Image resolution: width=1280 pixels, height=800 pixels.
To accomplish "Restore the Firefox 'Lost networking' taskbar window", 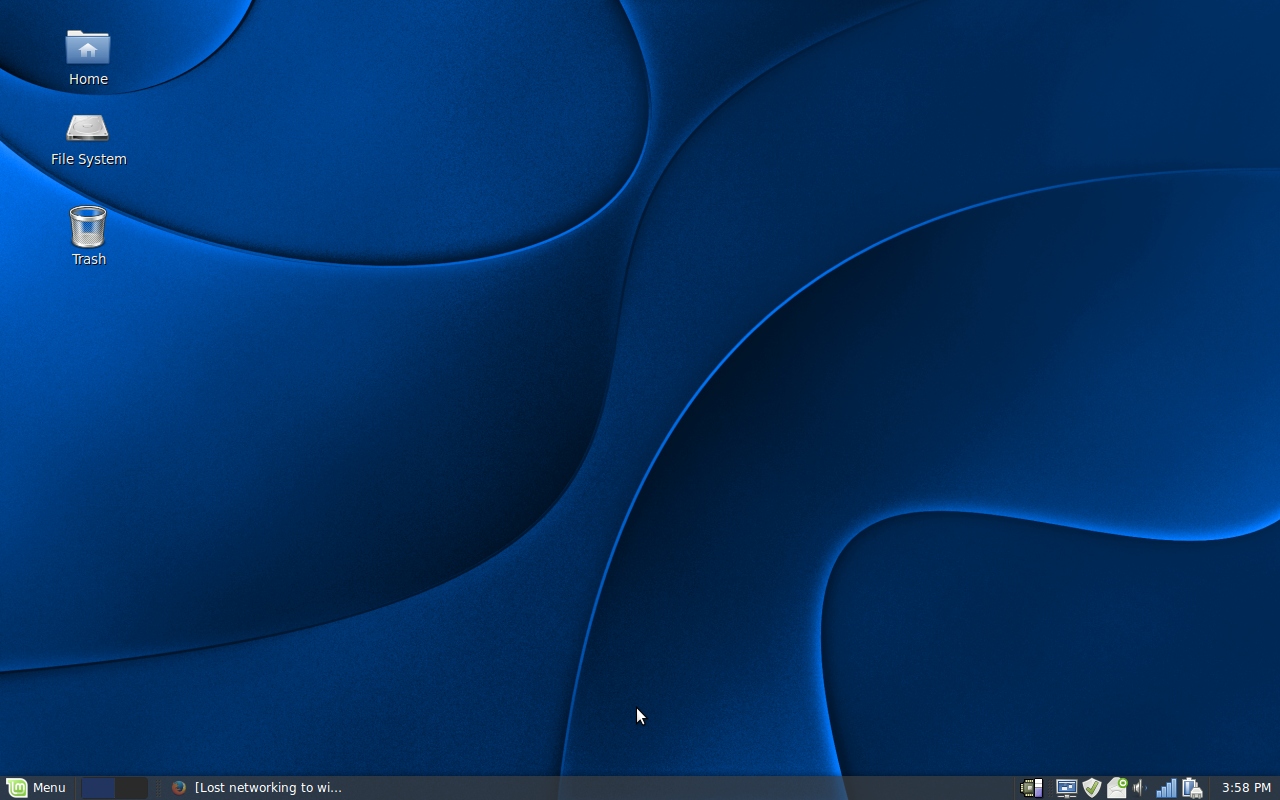I will [257, 788].
